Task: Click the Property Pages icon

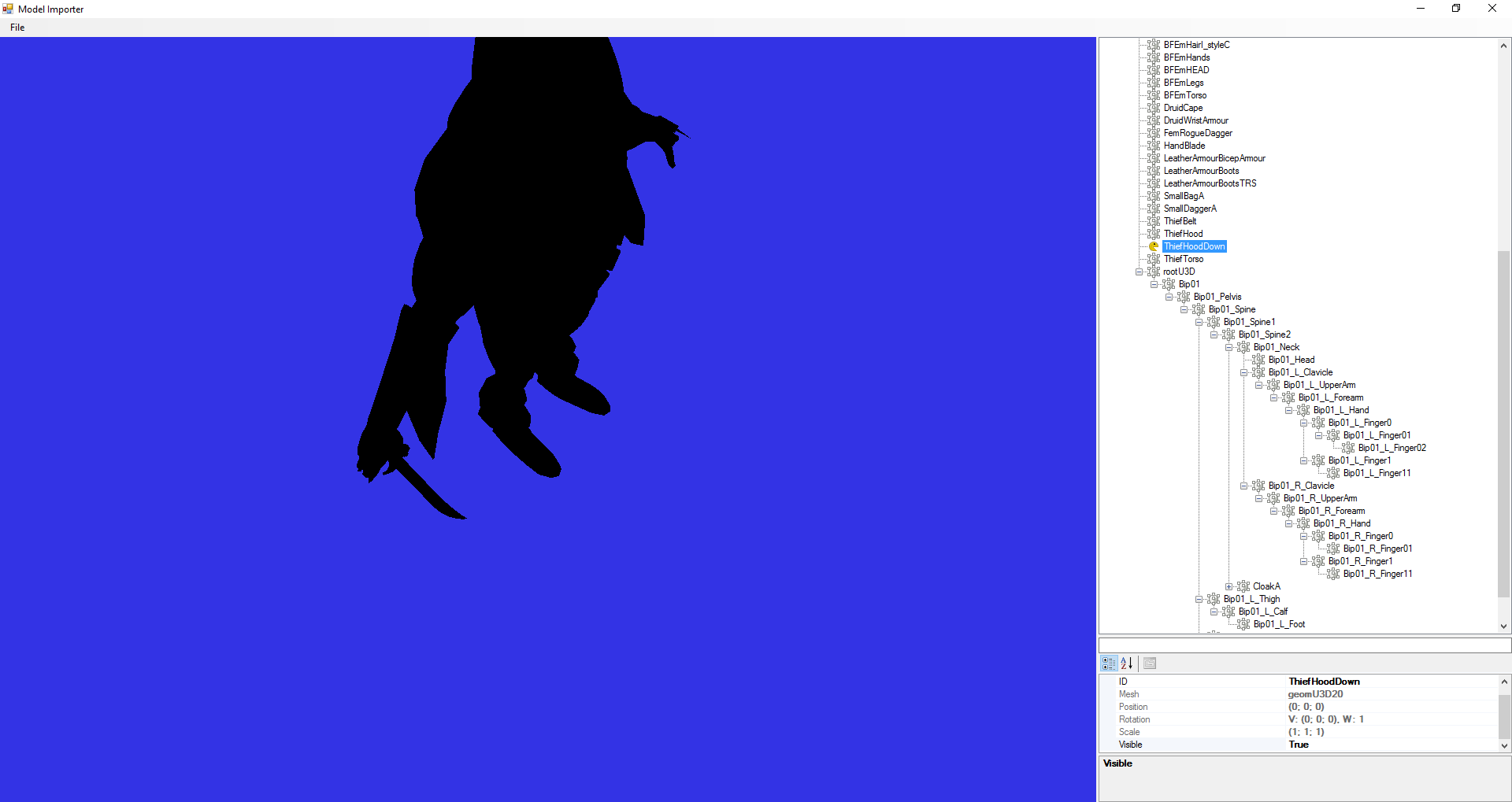Action: pos(1150,663)
